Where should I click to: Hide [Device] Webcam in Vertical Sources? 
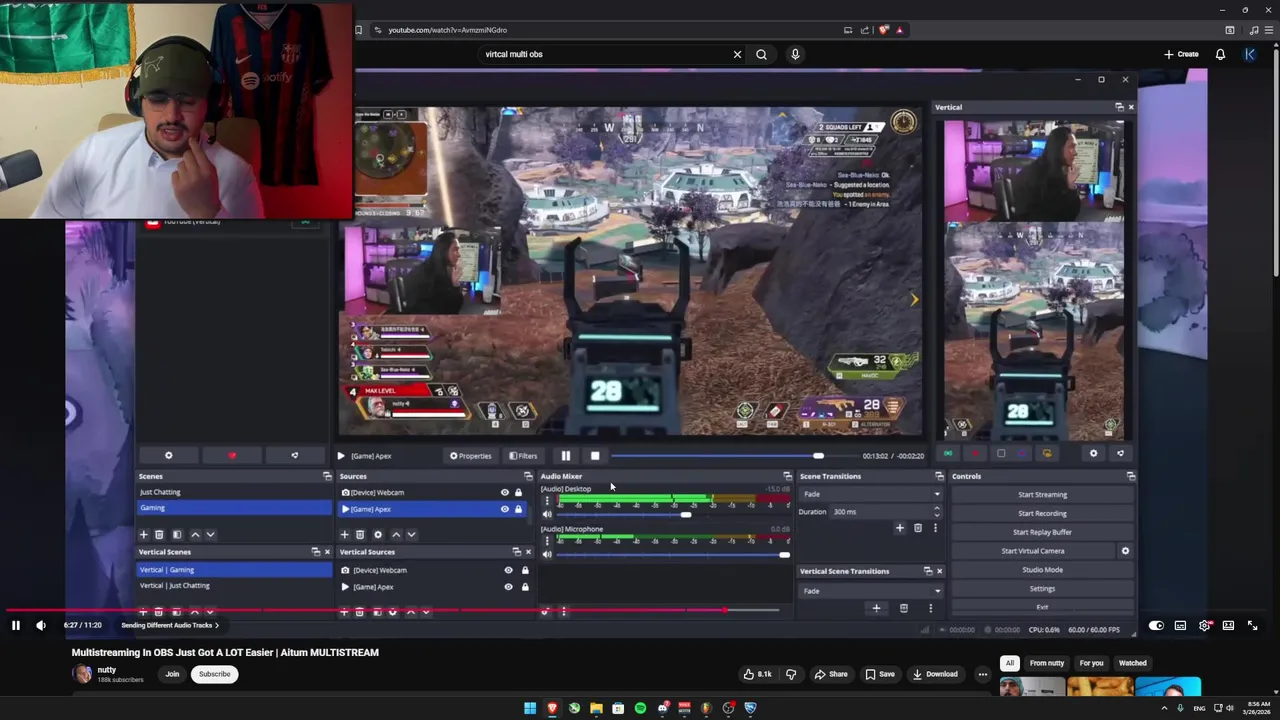pyautogui.click(x=508, y=570)
